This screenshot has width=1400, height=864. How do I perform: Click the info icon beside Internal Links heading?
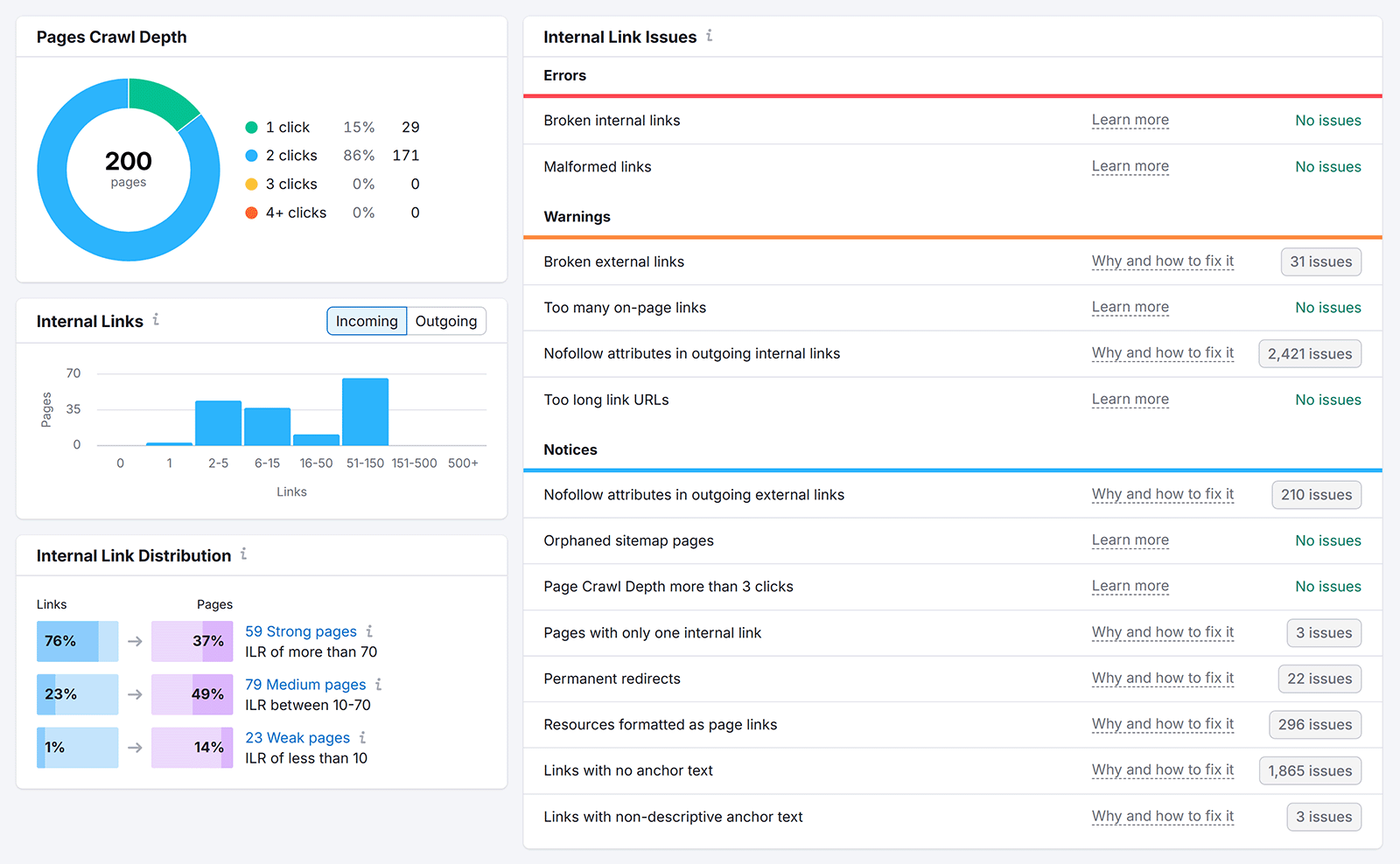(156, 320)
